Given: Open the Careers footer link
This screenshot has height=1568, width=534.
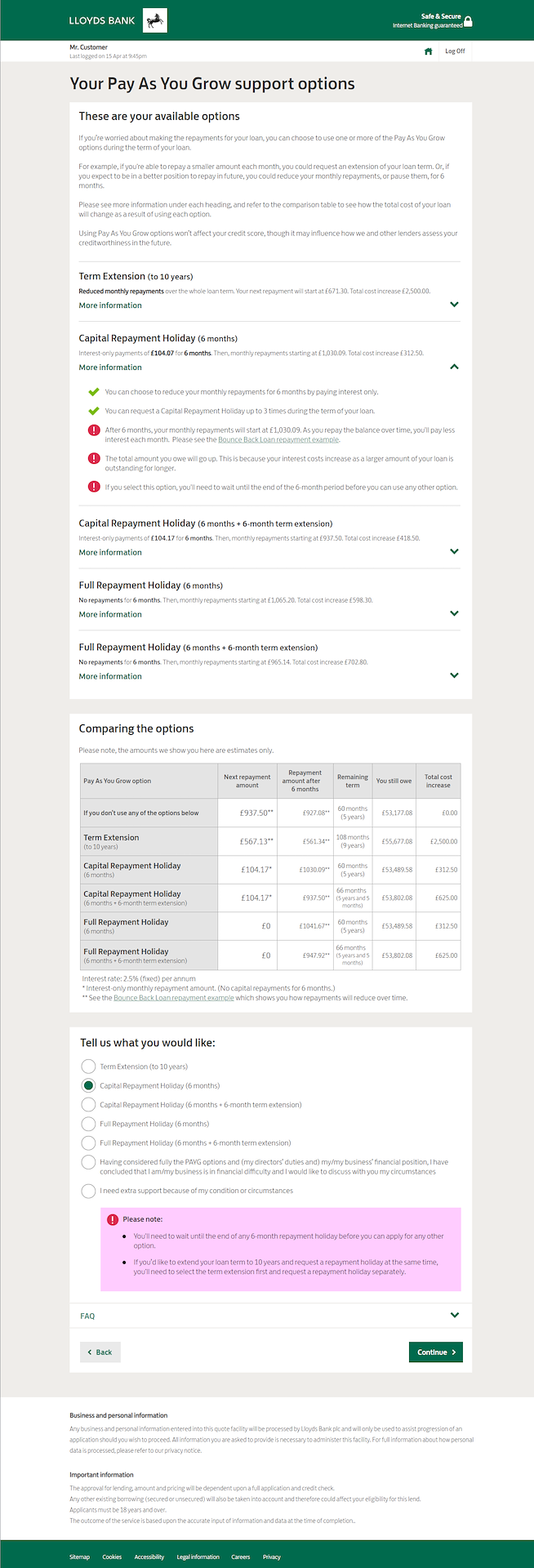Looking at the screenshot, I should tap(241, 1557).
